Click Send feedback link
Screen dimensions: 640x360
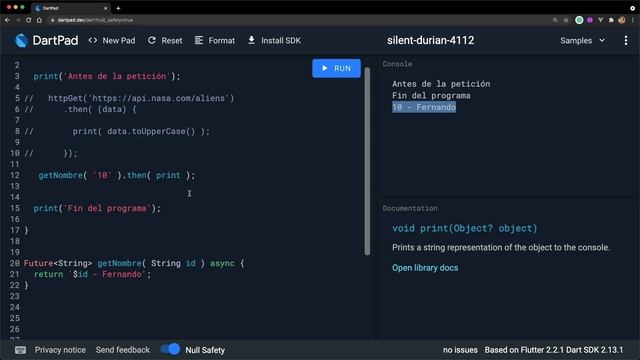(x=122, y=350)
